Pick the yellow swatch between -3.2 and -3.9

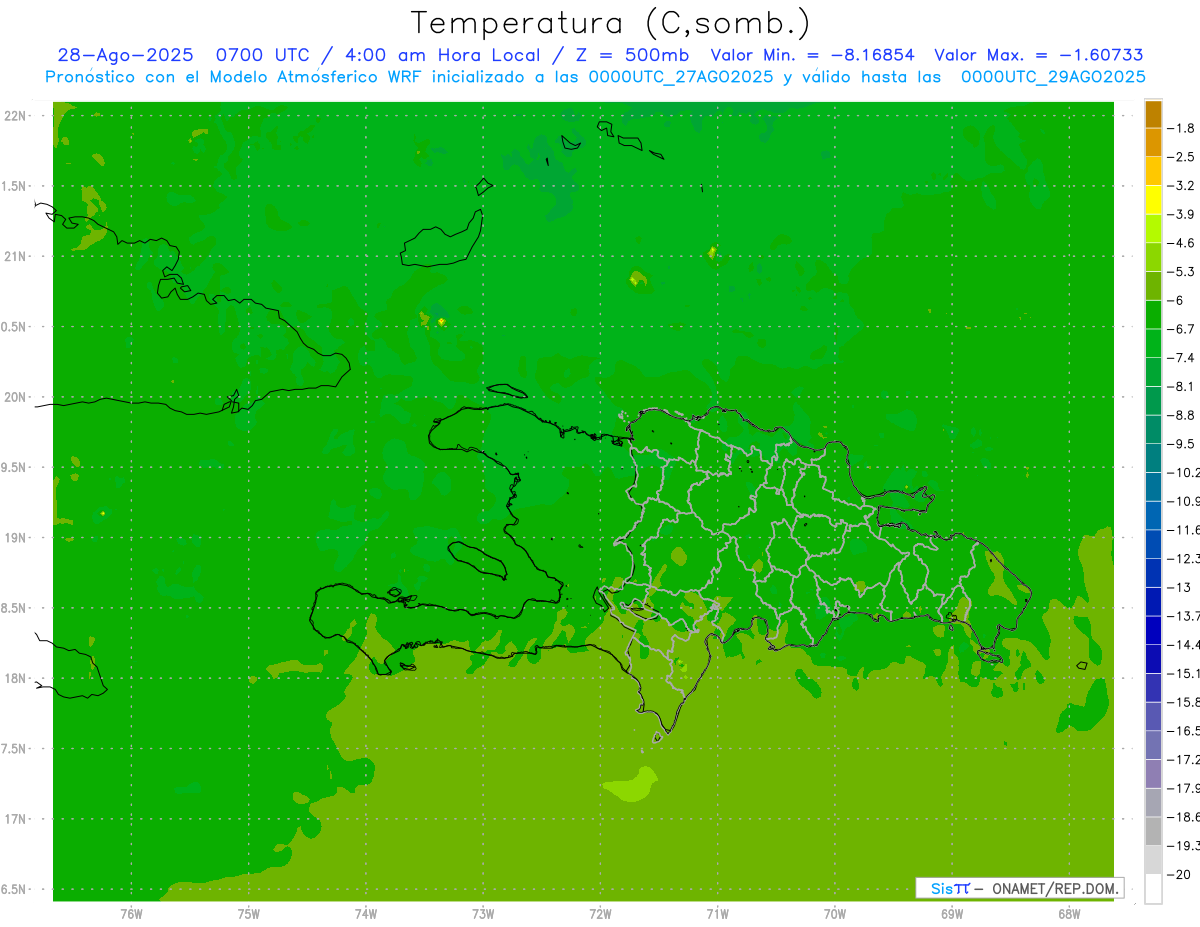[1153, 200]
